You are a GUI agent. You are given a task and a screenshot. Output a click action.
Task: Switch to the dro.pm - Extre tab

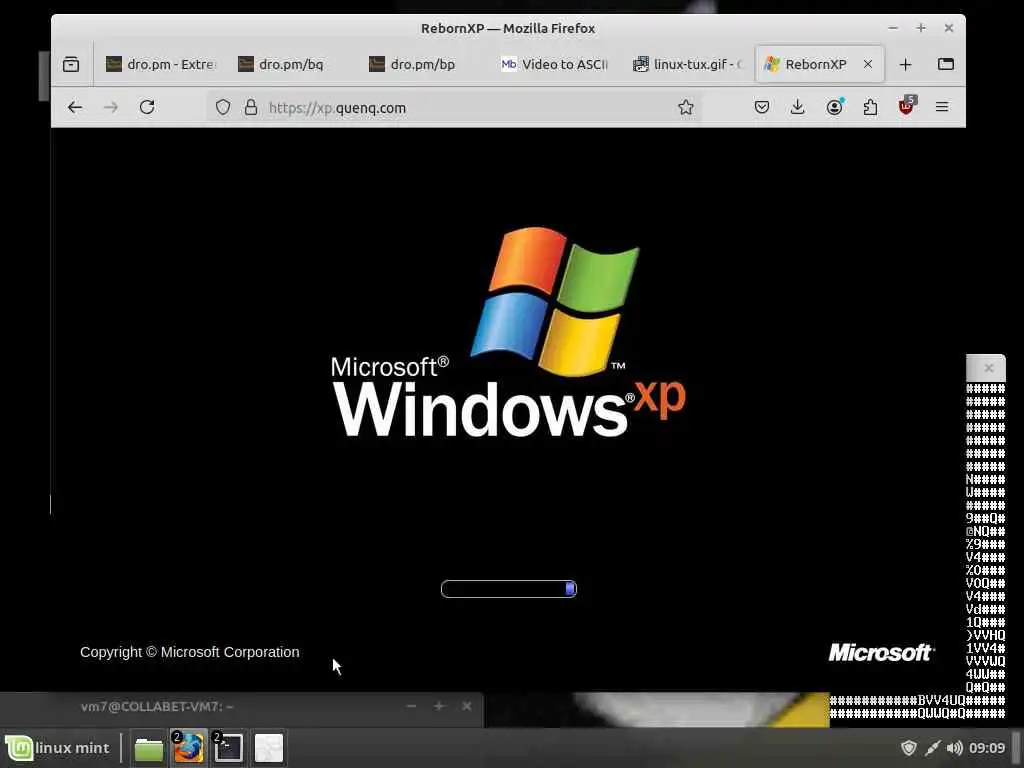coord(161,64)
